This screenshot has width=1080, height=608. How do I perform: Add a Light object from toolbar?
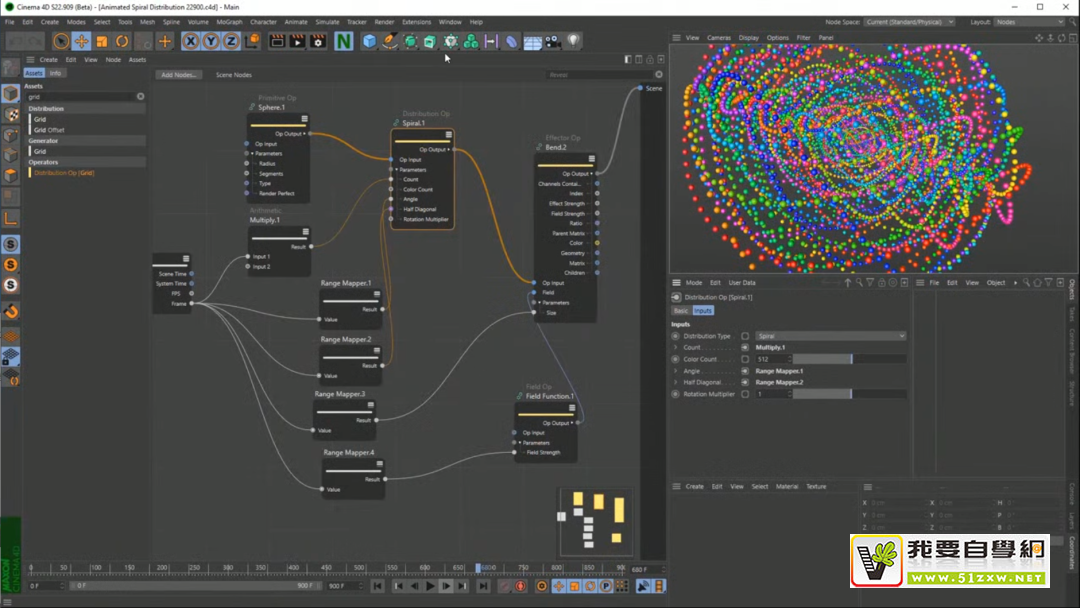tap(574, 41)
